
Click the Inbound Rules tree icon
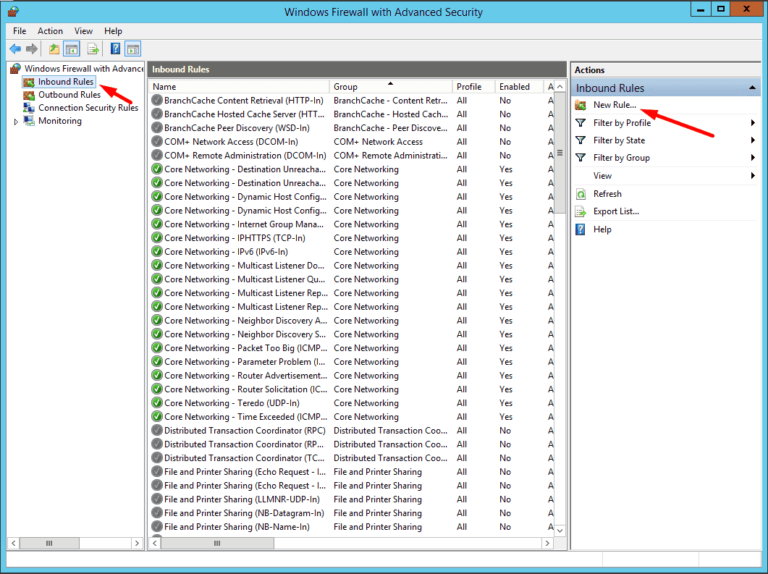pos(29,82)
